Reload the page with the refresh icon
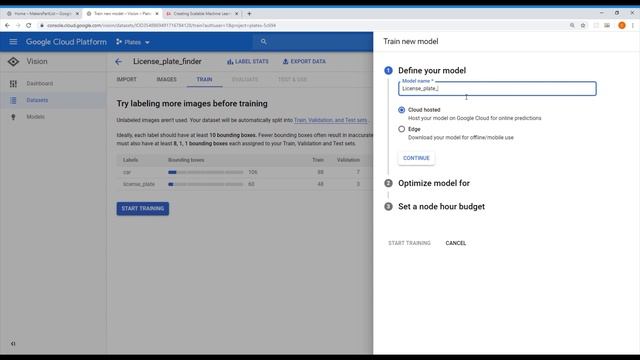The width and height of the screenshot is (640, 360). pos(29,25)
